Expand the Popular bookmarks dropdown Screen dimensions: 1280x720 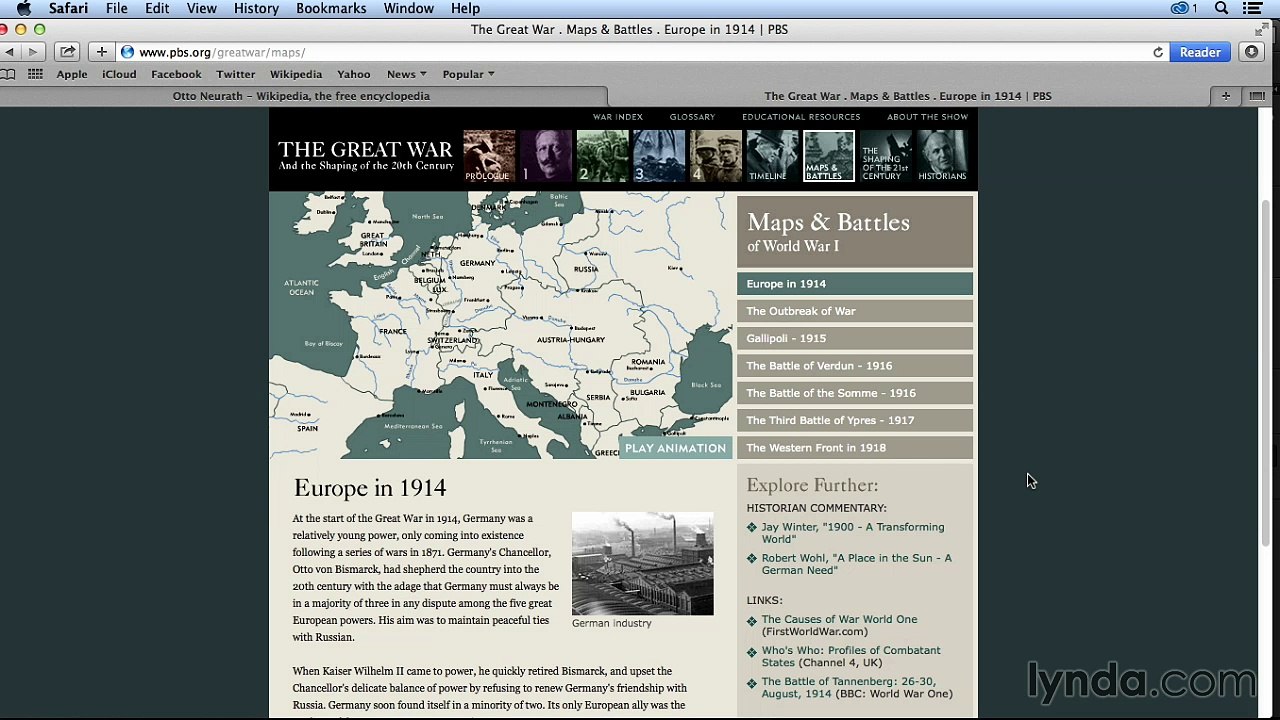[x=468, y=74]
